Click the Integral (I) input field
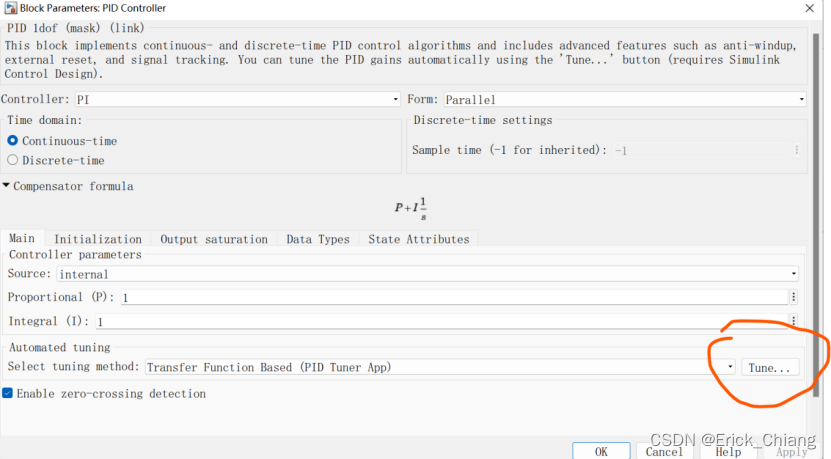 pos(442,321)
